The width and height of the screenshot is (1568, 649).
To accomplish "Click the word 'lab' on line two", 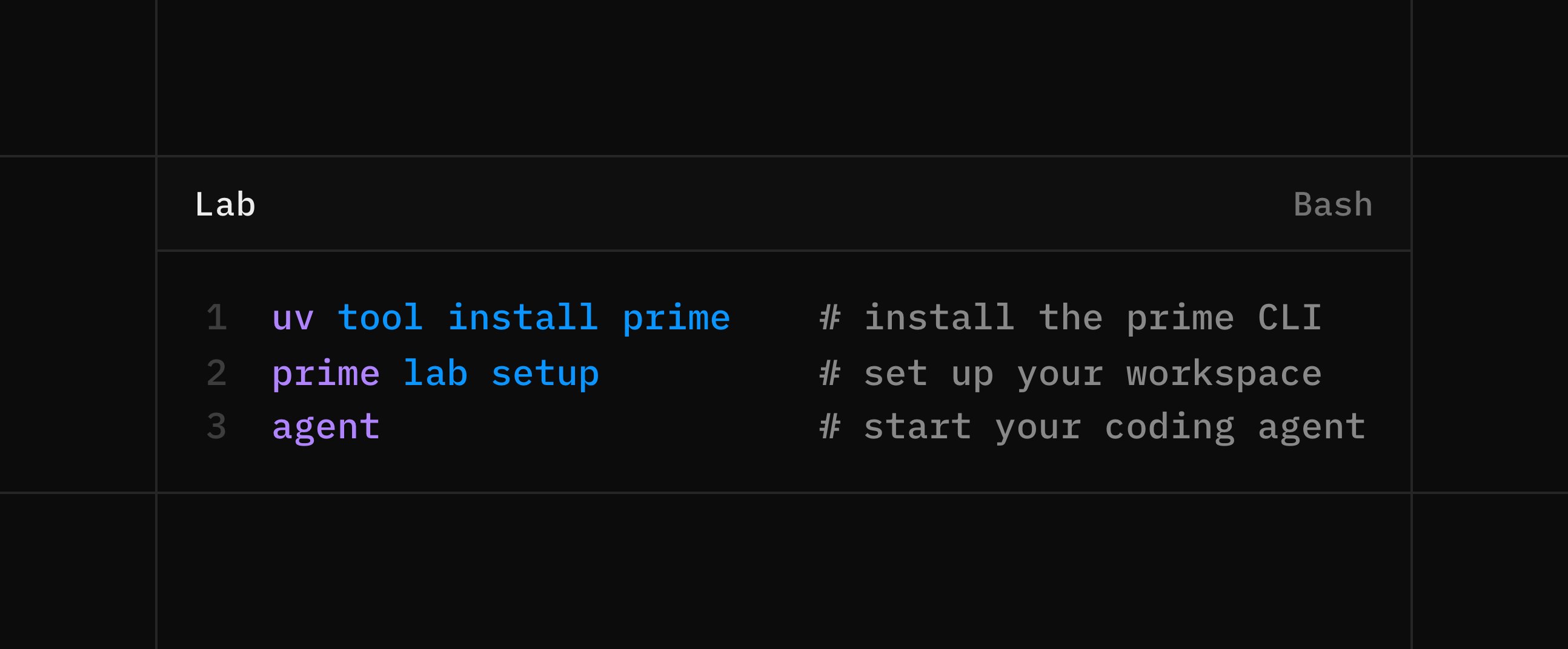I will coord(435,373).
